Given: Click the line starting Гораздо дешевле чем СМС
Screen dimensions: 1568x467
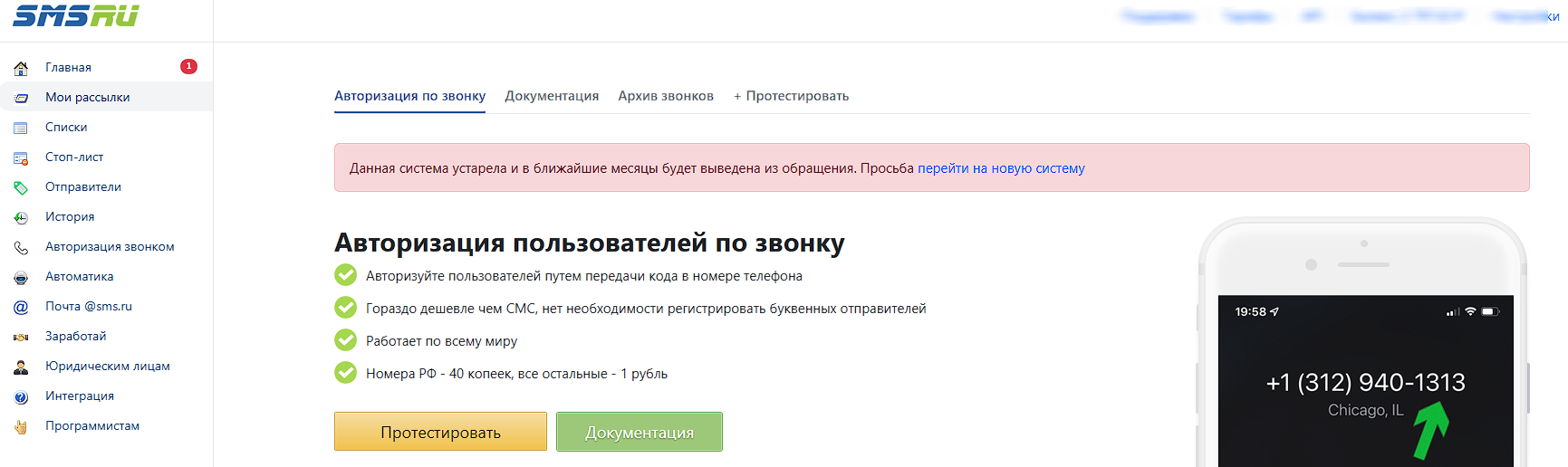Looking at the screenshot, I should 646,309.
